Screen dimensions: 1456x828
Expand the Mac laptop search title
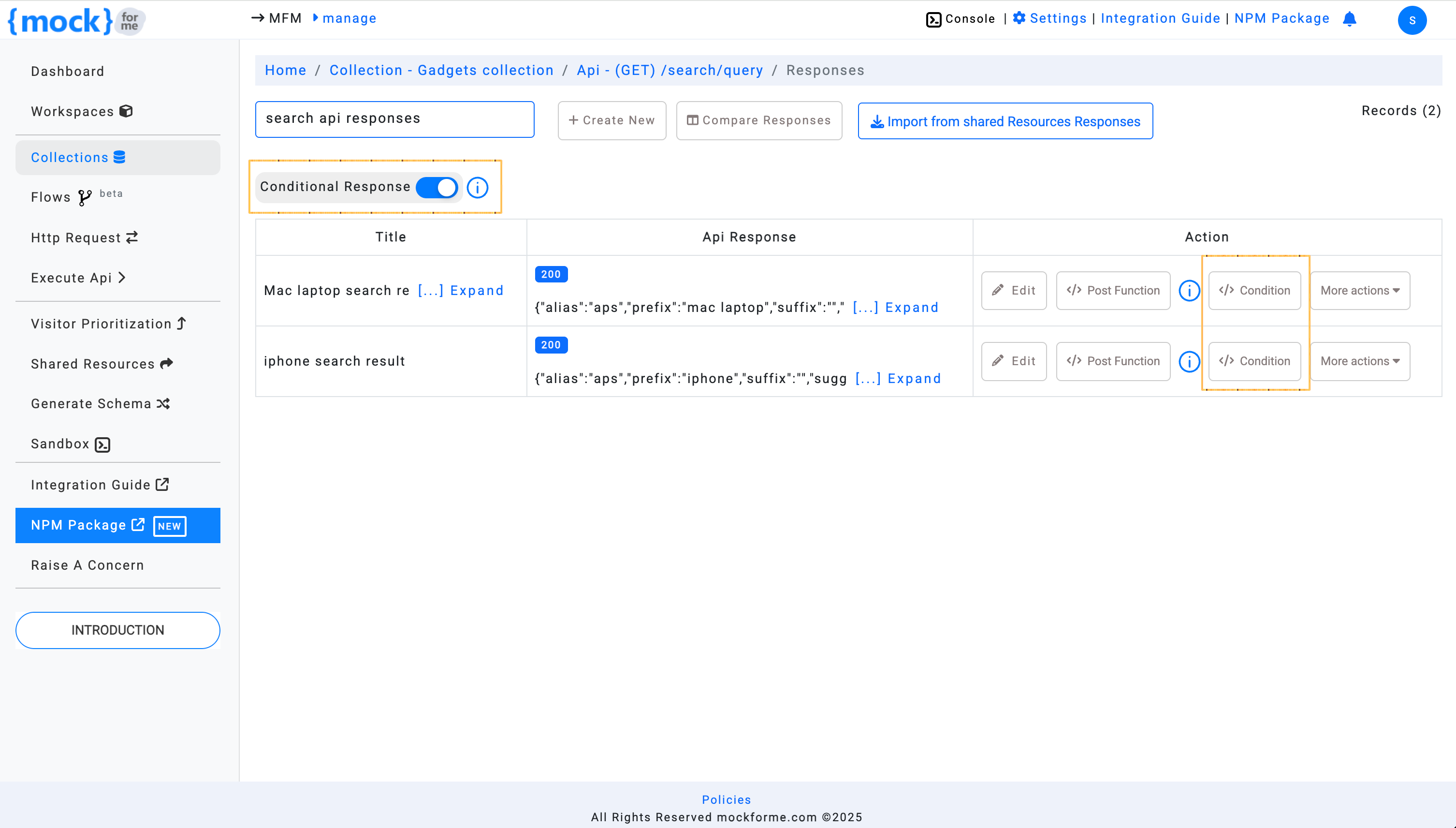click(x=460, y=291)
